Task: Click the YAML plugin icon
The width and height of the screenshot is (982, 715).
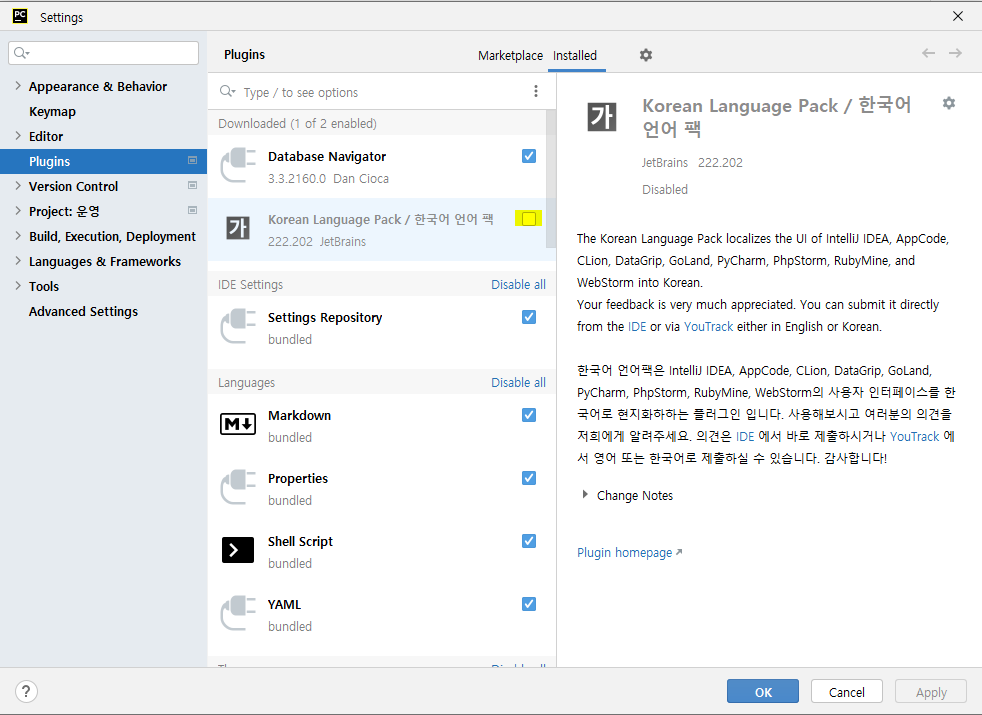Action: [x=238, y=614]
